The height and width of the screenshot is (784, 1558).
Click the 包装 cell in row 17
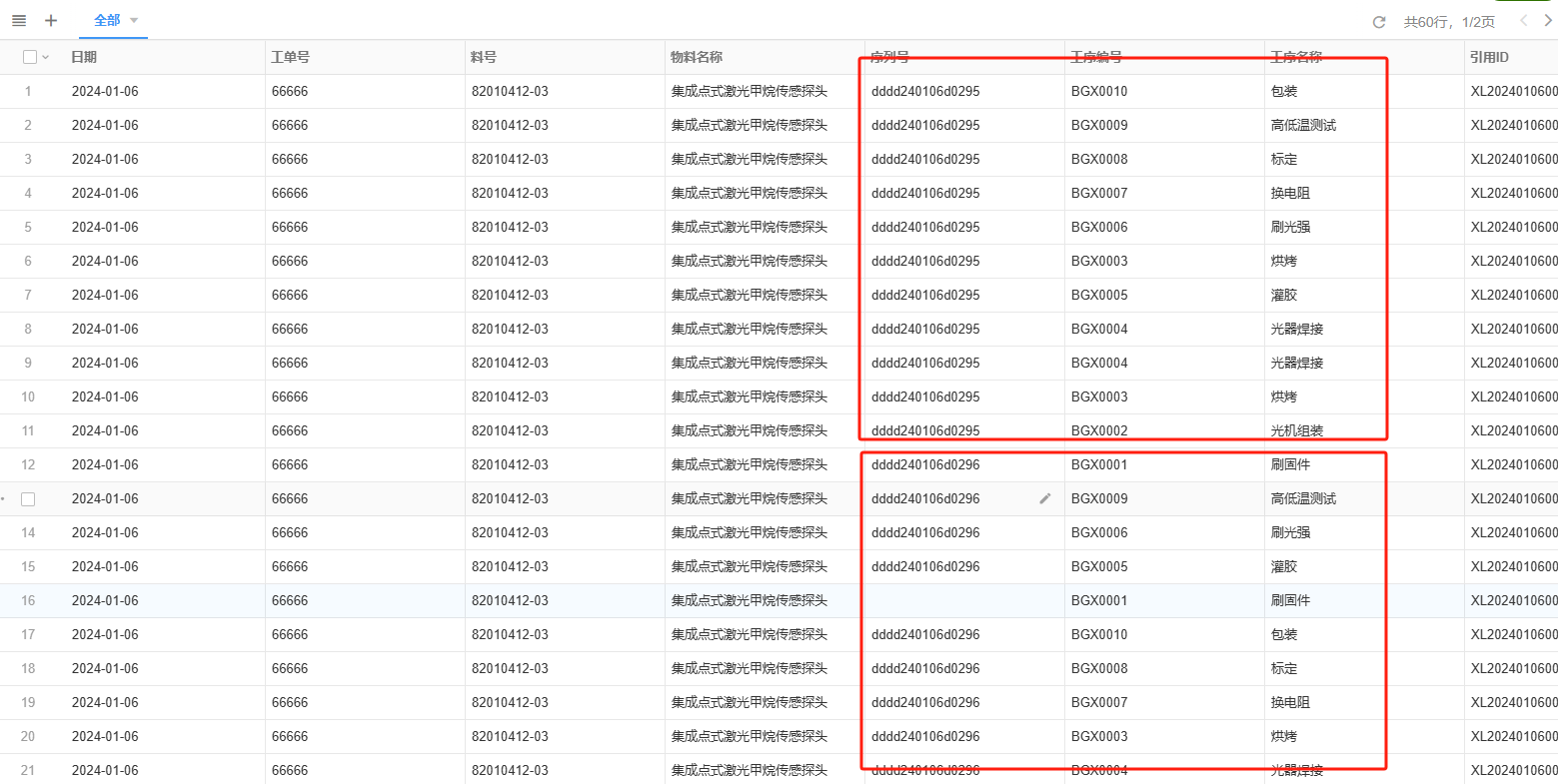1284,634
